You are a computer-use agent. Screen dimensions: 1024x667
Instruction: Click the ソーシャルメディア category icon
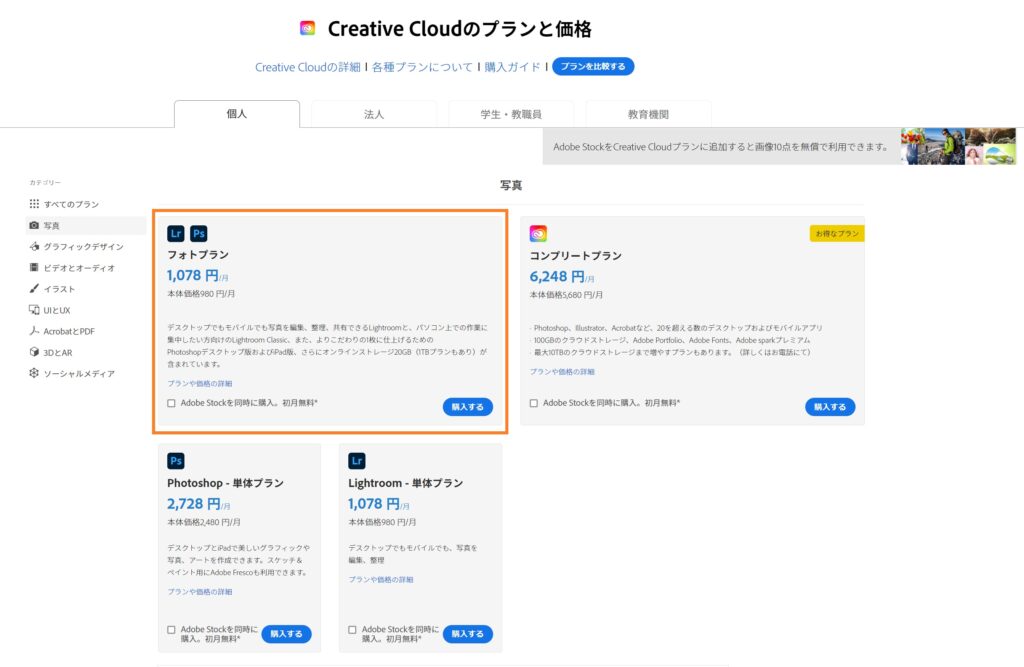34,373
